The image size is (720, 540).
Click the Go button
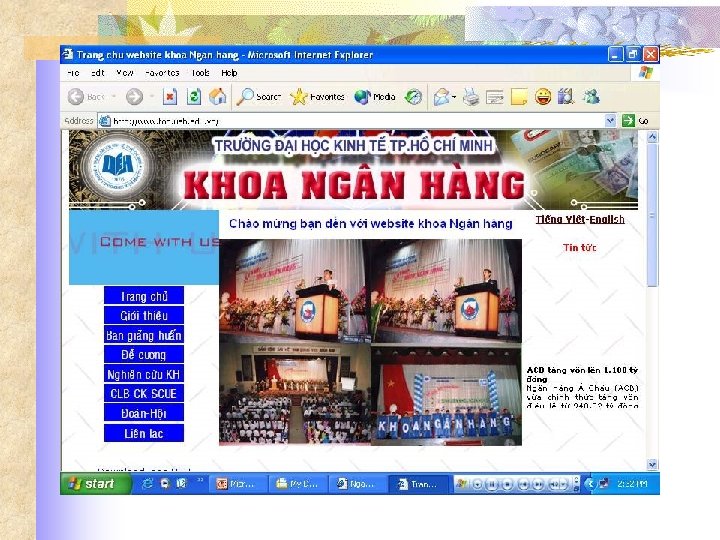(635, 121)
